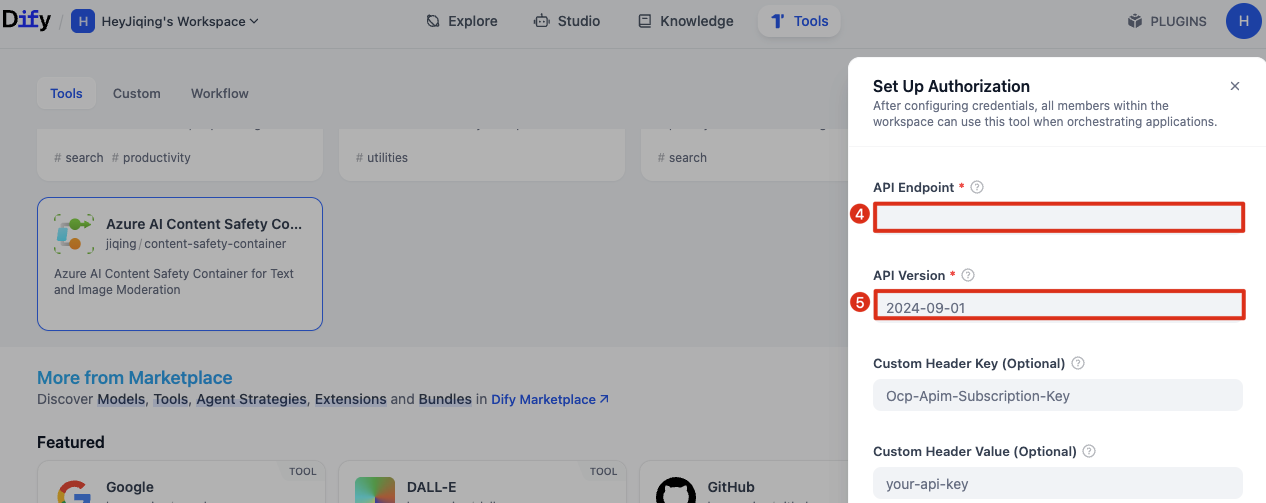Image resolution: width=1266 pixels, height=503 pixels.
Task: Open the Azure AI Content Safety Container card
Action: coord(180,263)
